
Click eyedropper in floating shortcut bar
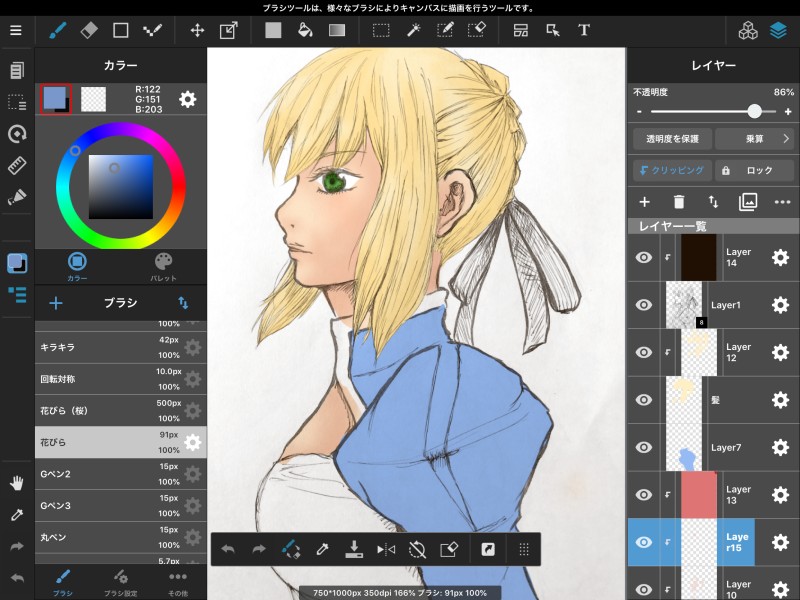(x=322, y=549)
